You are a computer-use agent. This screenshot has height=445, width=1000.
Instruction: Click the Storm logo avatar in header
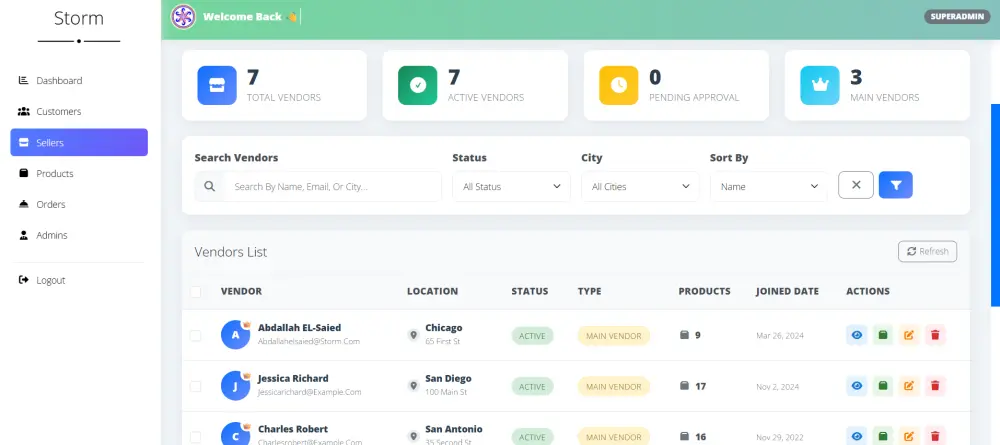183,17
